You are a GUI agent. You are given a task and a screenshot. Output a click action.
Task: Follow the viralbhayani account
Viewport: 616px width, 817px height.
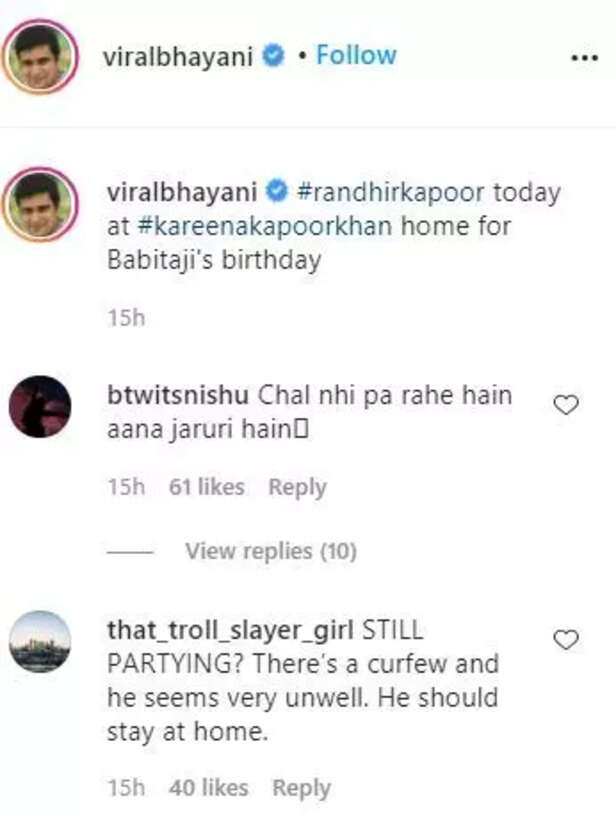(x=355, y=55)
